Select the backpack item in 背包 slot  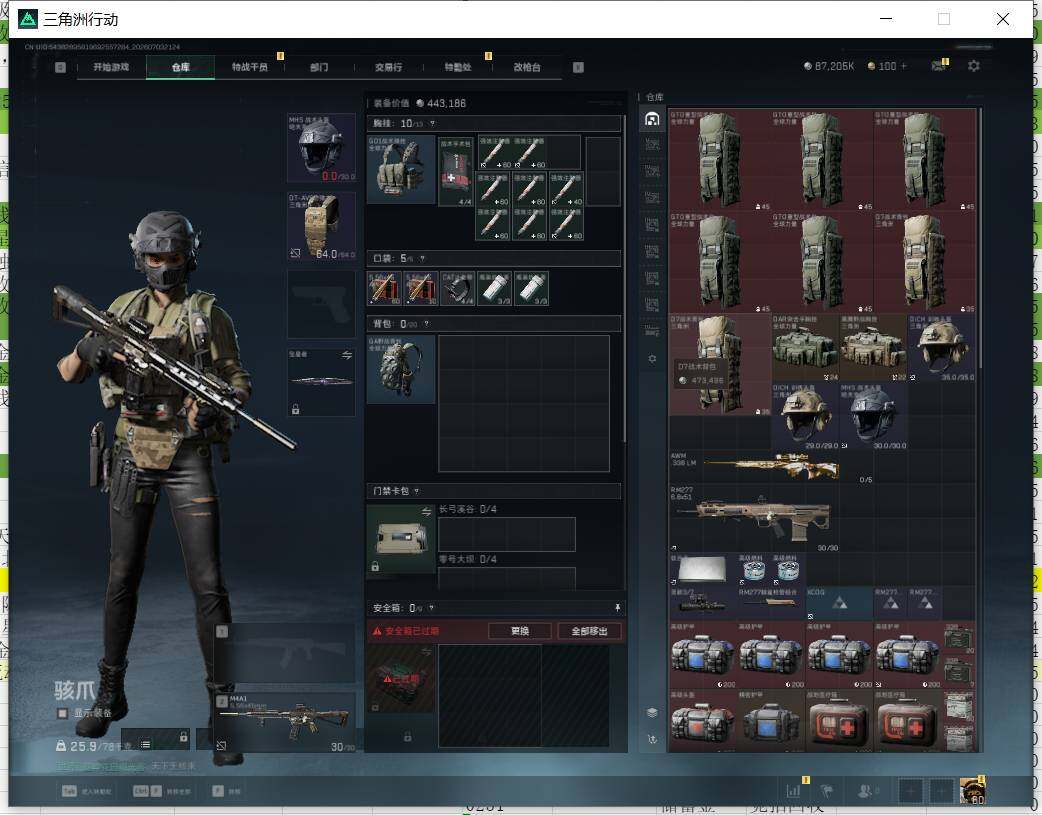(x=401, y=369)
